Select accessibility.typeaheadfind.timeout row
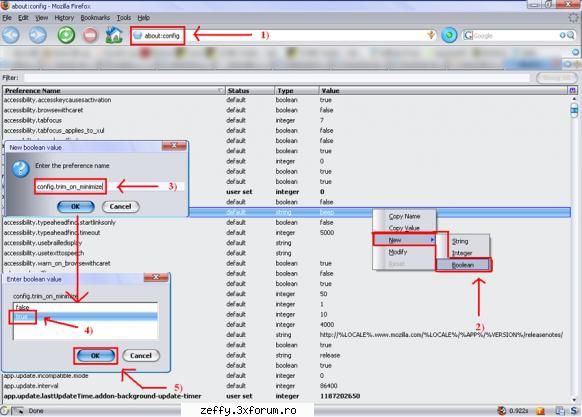The height and width of the screenshot is (417, 582). tap(286, 233)
